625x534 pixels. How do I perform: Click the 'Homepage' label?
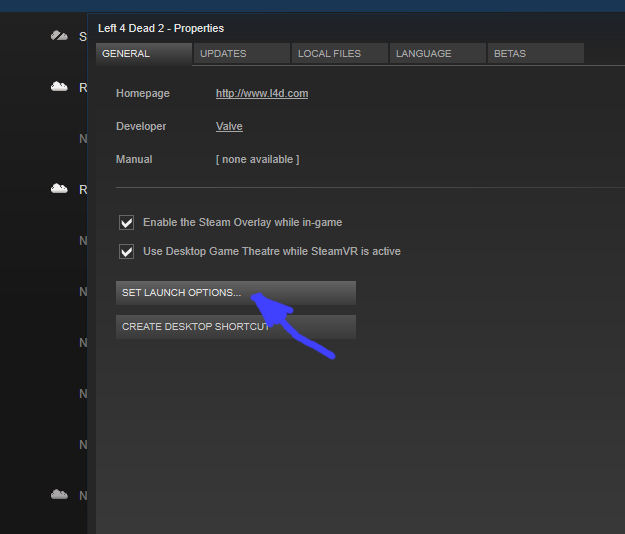coord(143,93)
